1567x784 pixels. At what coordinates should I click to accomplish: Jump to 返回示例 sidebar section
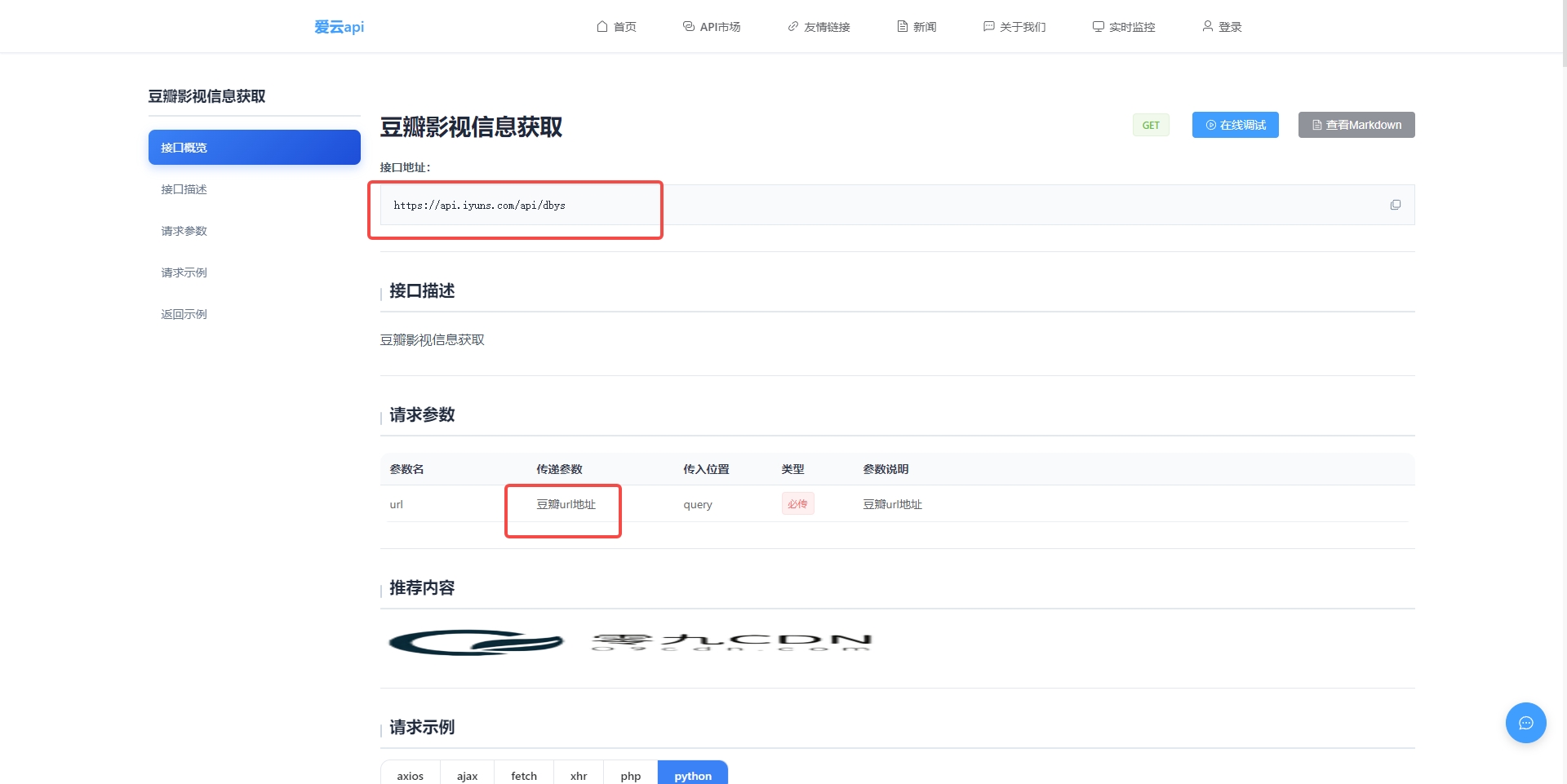(184, 314)
